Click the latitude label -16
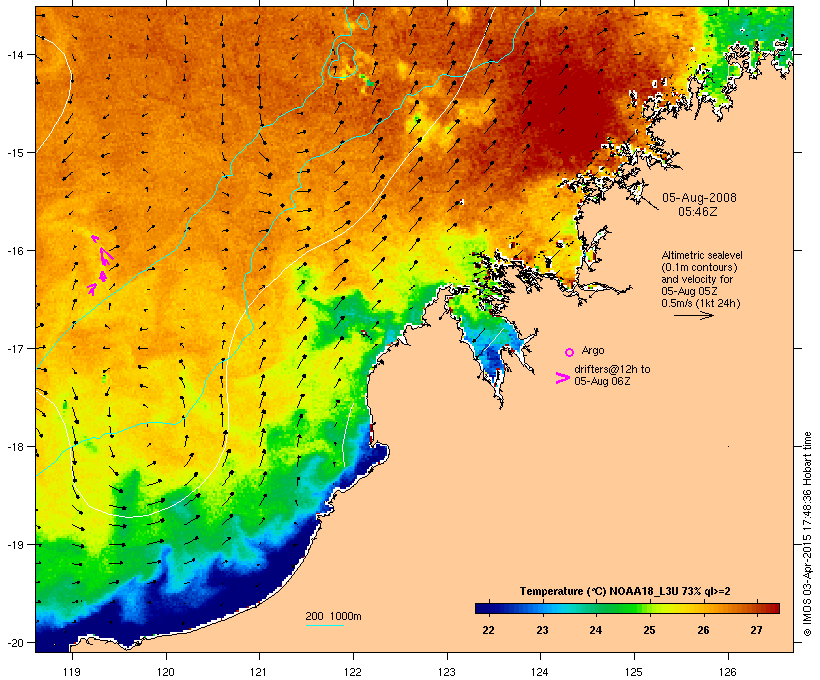 14,251
